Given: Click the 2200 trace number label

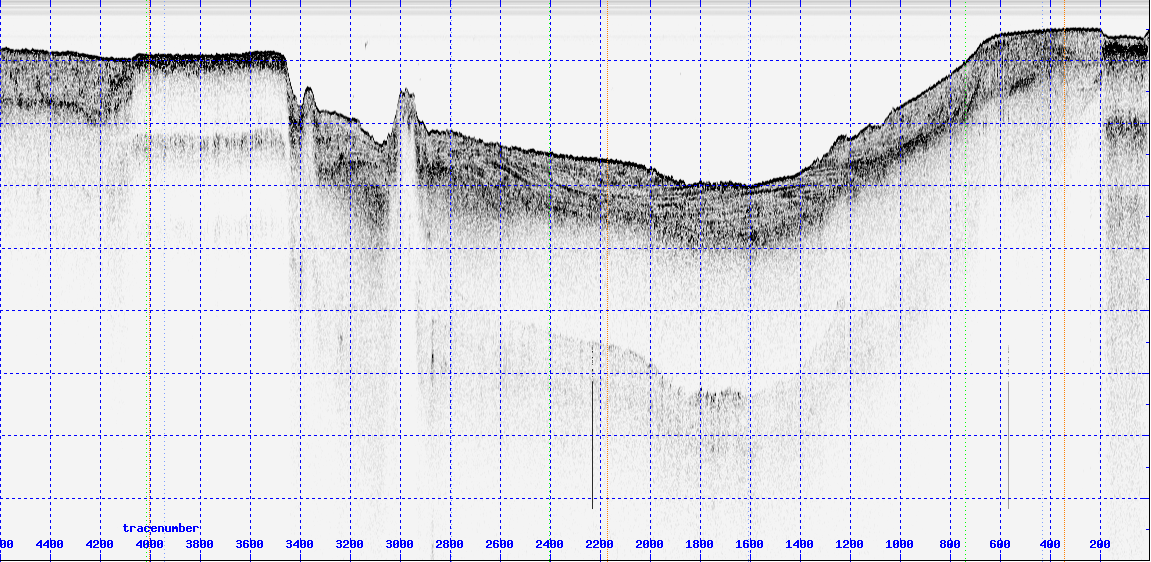Looking at the screenshot, I should point(599,544).
